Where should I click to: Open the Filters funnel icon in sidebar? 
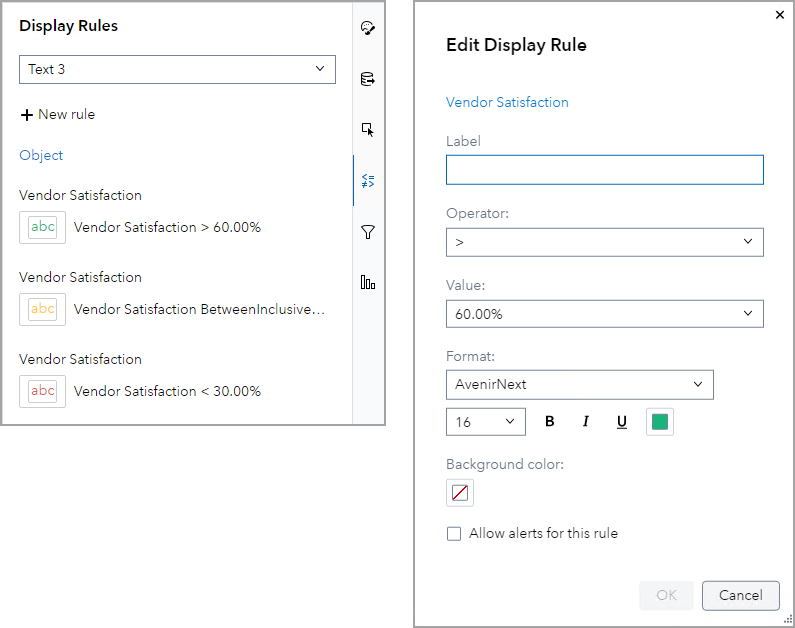[368, 232]
